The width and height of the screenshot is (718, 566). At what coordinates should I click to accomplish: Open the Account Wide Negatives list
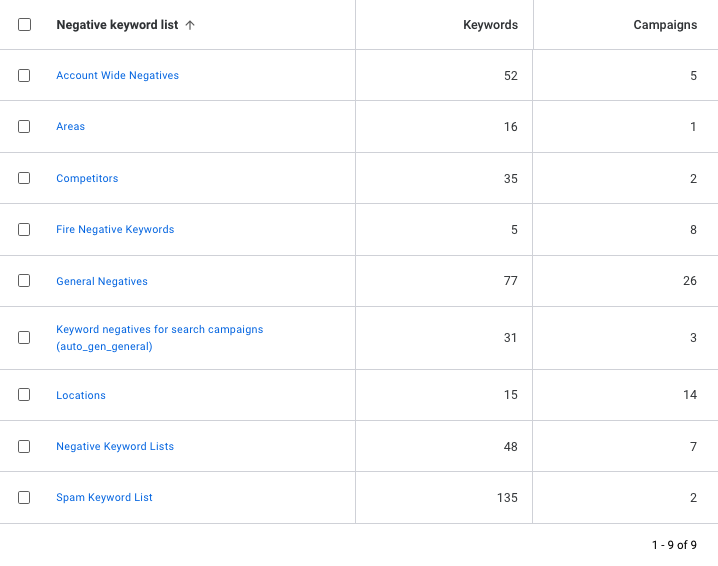click(117, 76)
